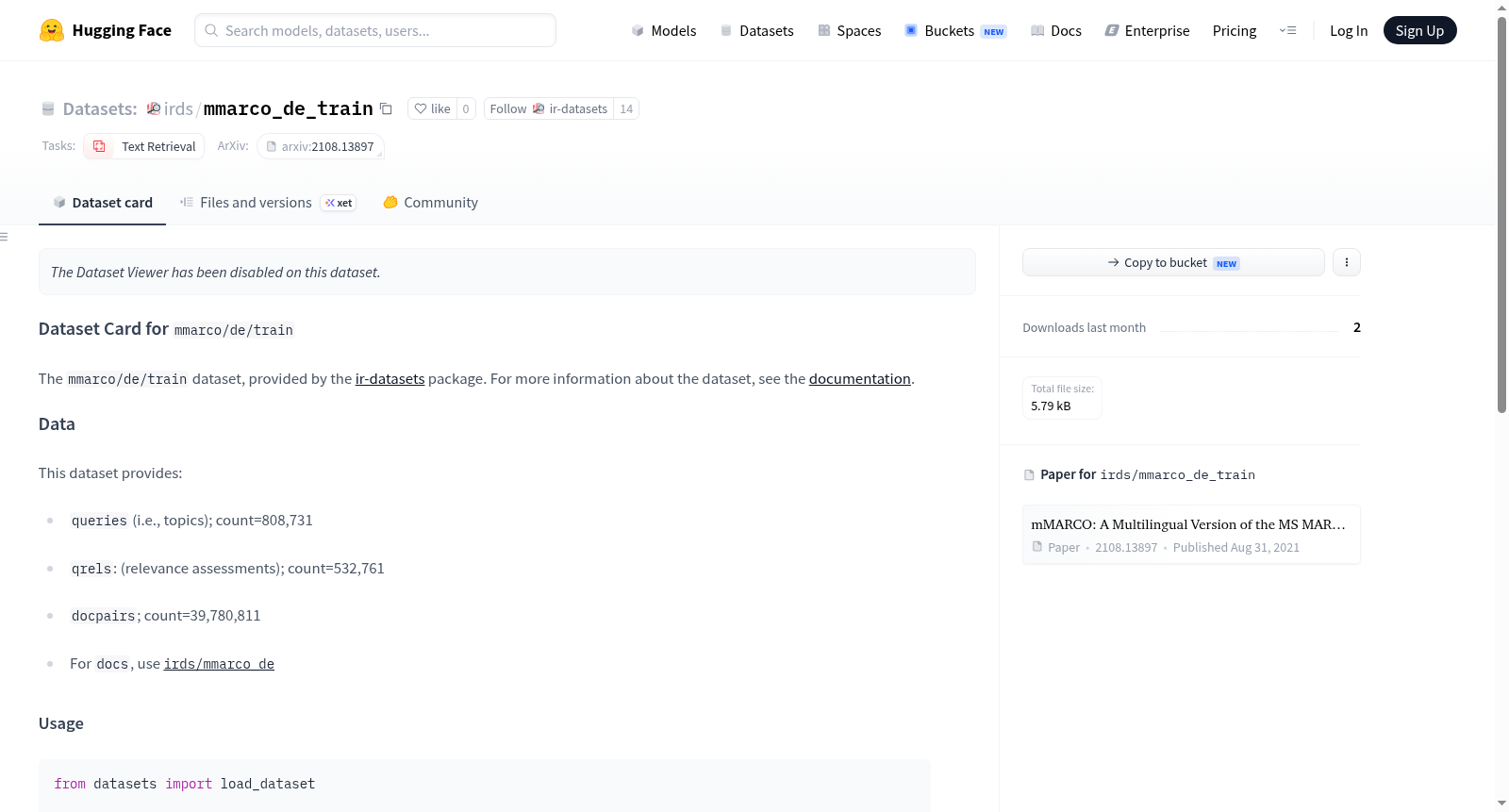
Task: Open the Text Retrieval task tag
Action: point(143,146)
